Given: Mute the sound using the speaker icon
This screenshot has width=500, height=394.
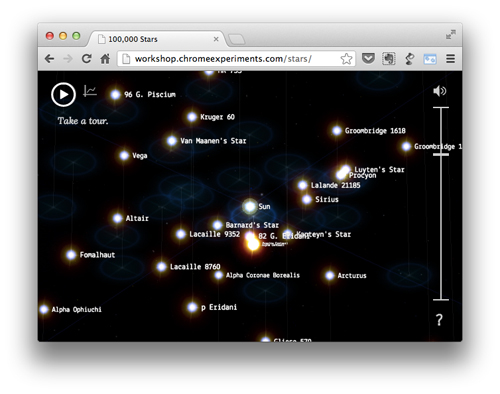Looking at the screenshot, I should 440,91.
